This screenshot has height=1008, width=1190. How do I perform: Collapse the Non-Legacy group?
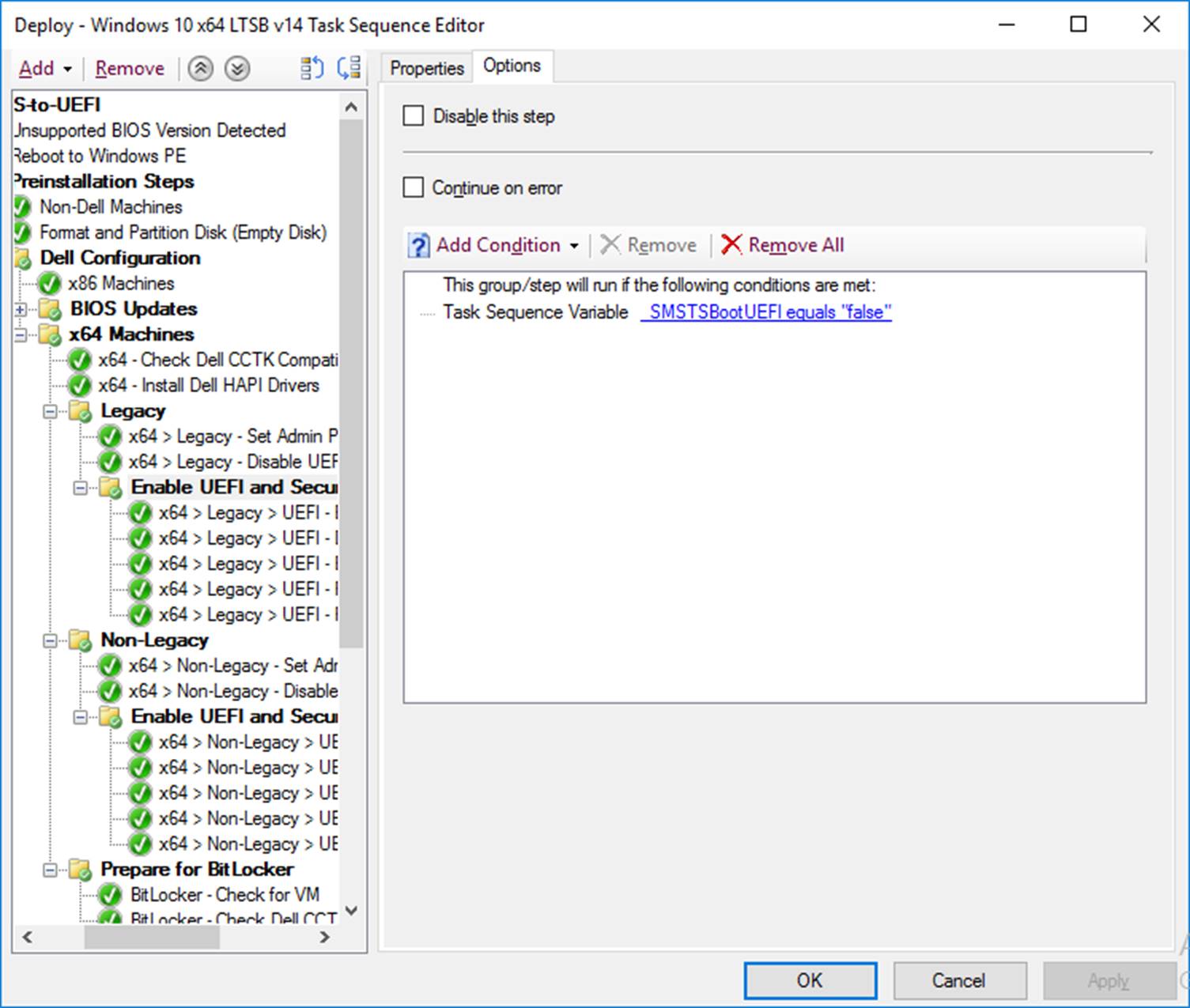pos(51,641)
